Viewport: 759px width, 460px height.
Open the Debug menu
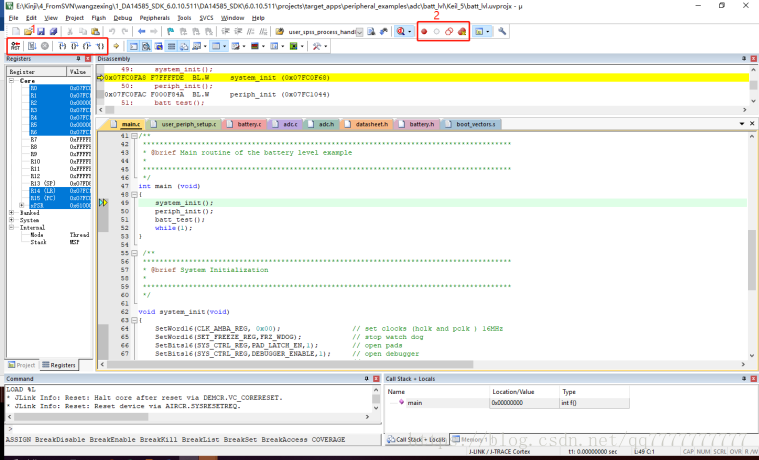(x=122, y=18)
